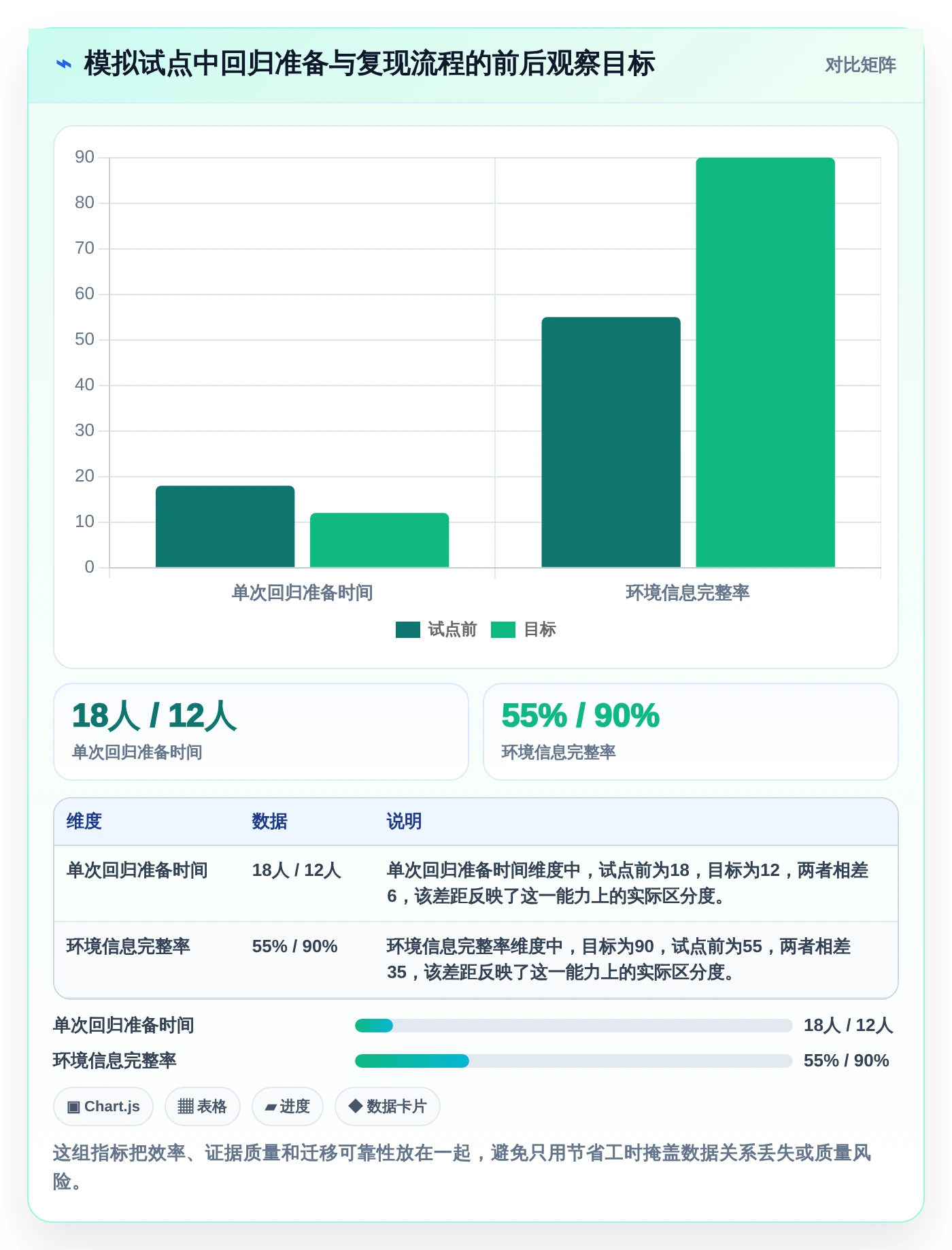The height and width of the screenshot is (1250, 952).
Task: Click the 55% / 90% data card value
Action: 581,716
